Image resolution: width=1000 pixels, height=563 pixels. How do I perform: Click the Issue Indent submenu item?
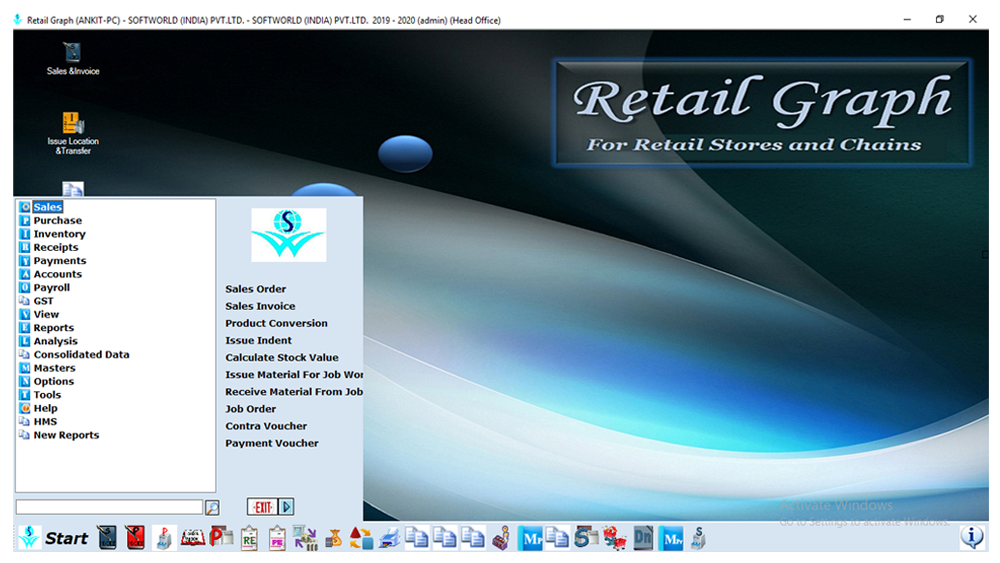[x=258, y=340]
